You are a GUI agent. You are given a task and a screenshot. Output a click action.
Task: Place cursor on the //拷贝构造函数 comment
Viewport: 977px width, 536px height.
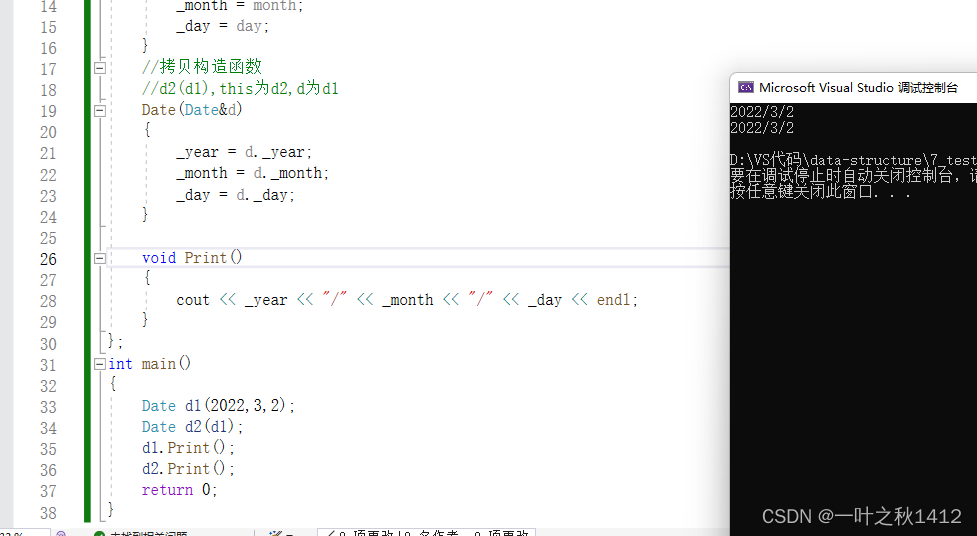pos(202,67)
